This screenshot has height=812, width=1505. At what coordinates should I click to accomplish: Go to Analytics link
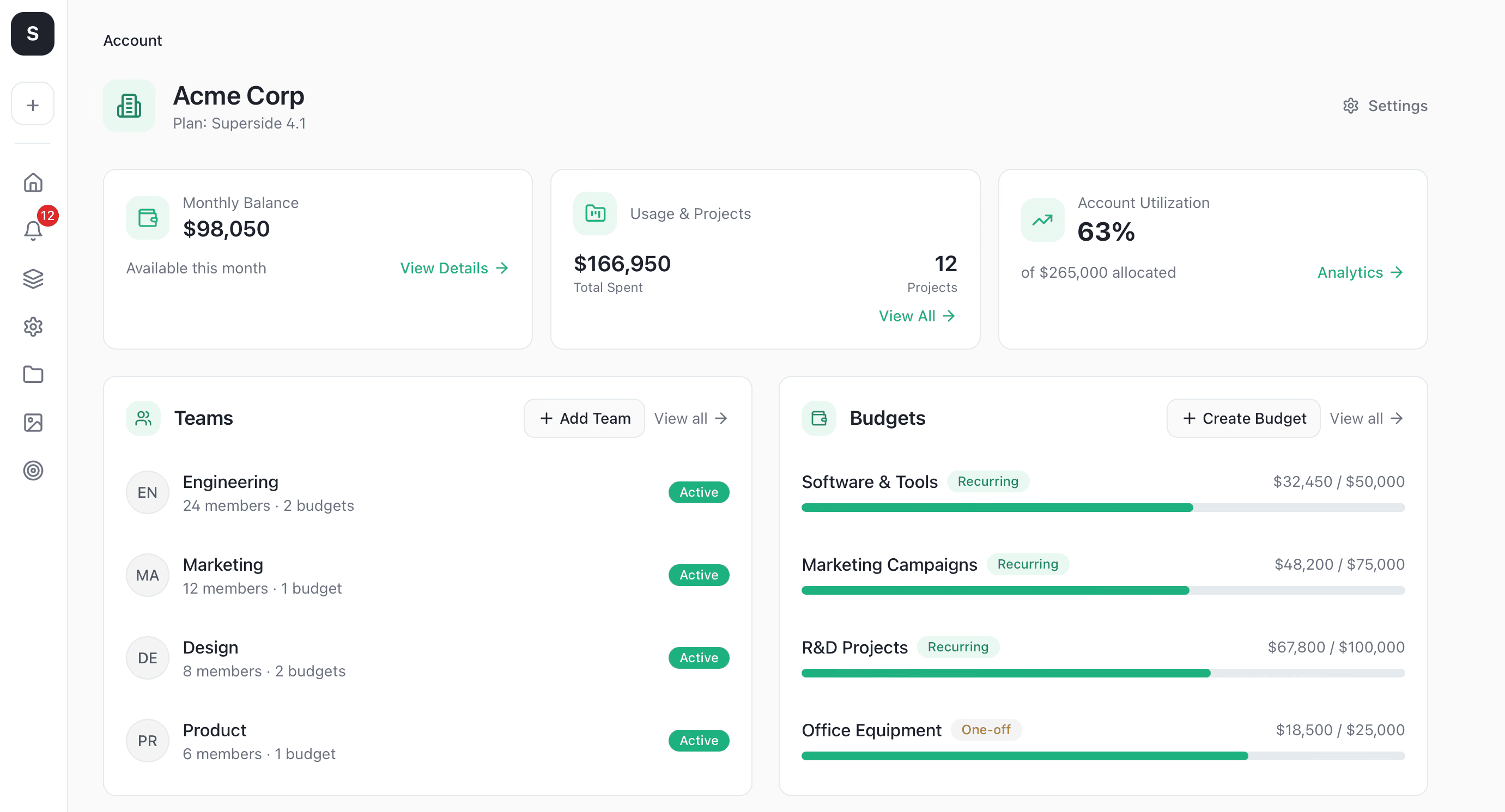tap(1360, 273)
